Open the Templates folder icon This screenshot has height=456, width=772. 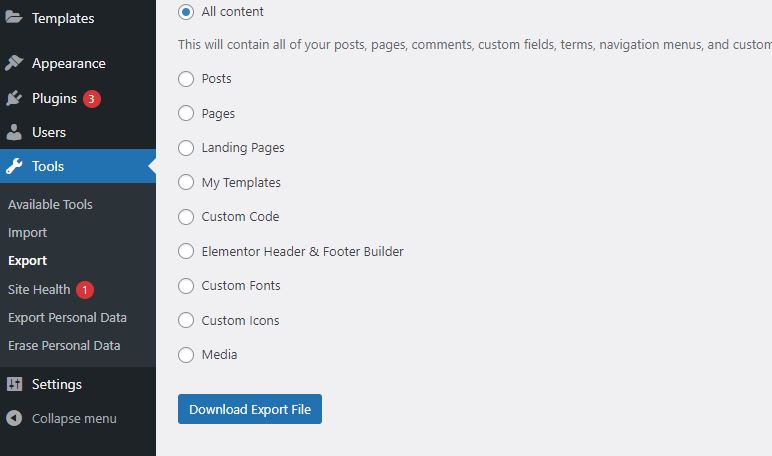click(14, 17)
